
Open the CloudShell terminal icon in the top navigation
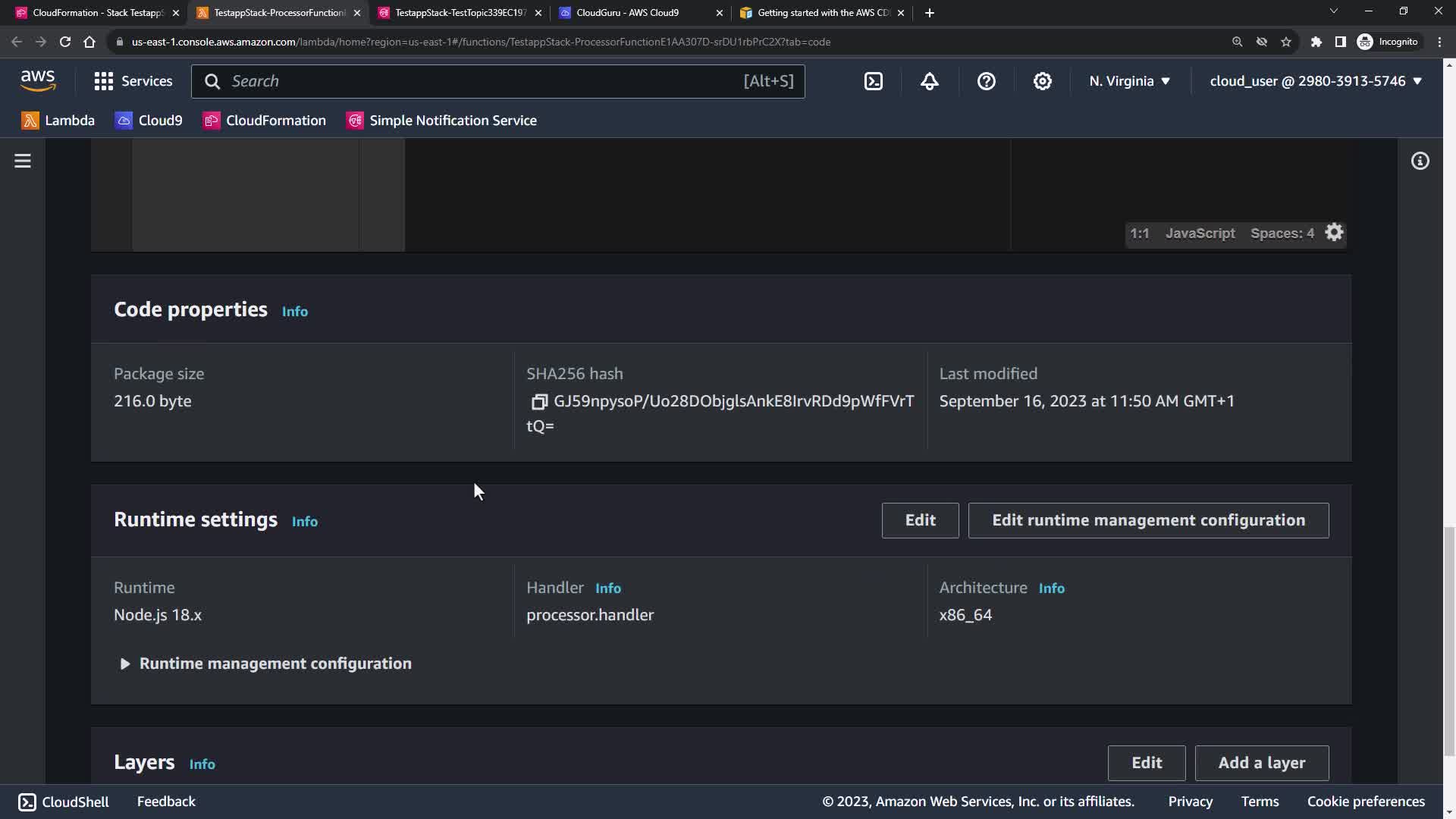[x=874, y=81]
